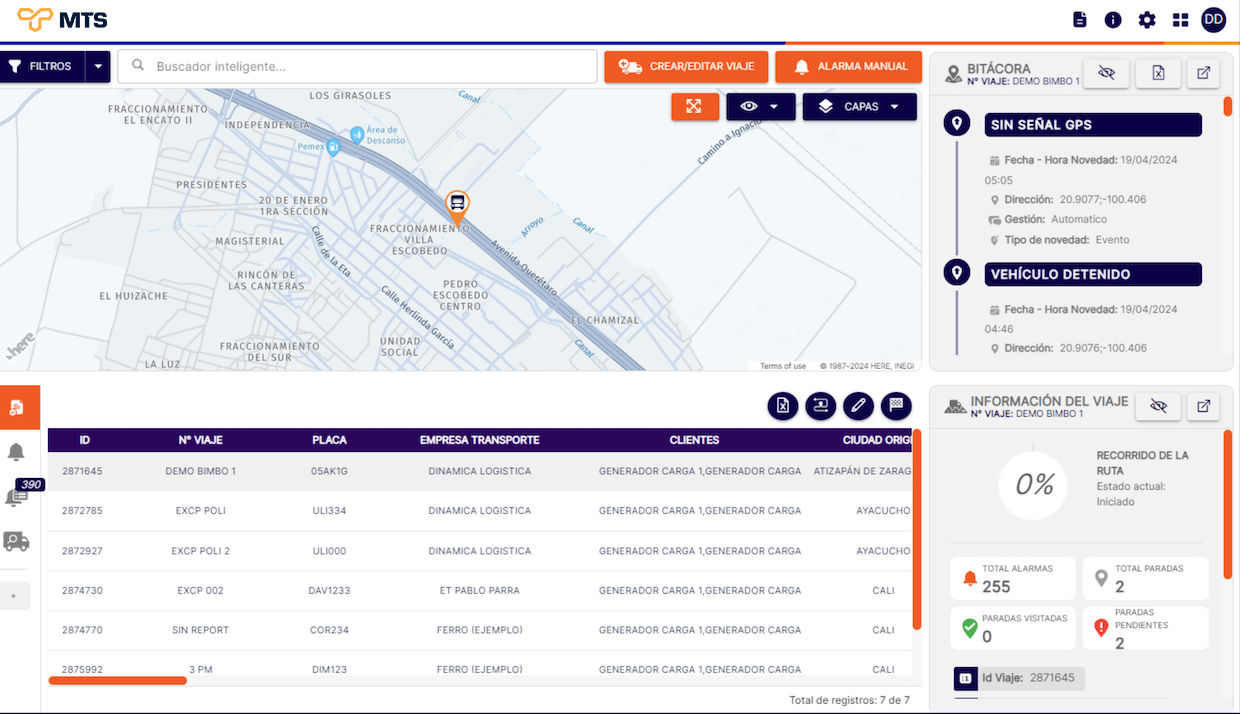The height and width of the screenshot is (714, 1240).
Task: Expand the map to fullscreen
Action: pyautogui.click(x=695, y=107)
